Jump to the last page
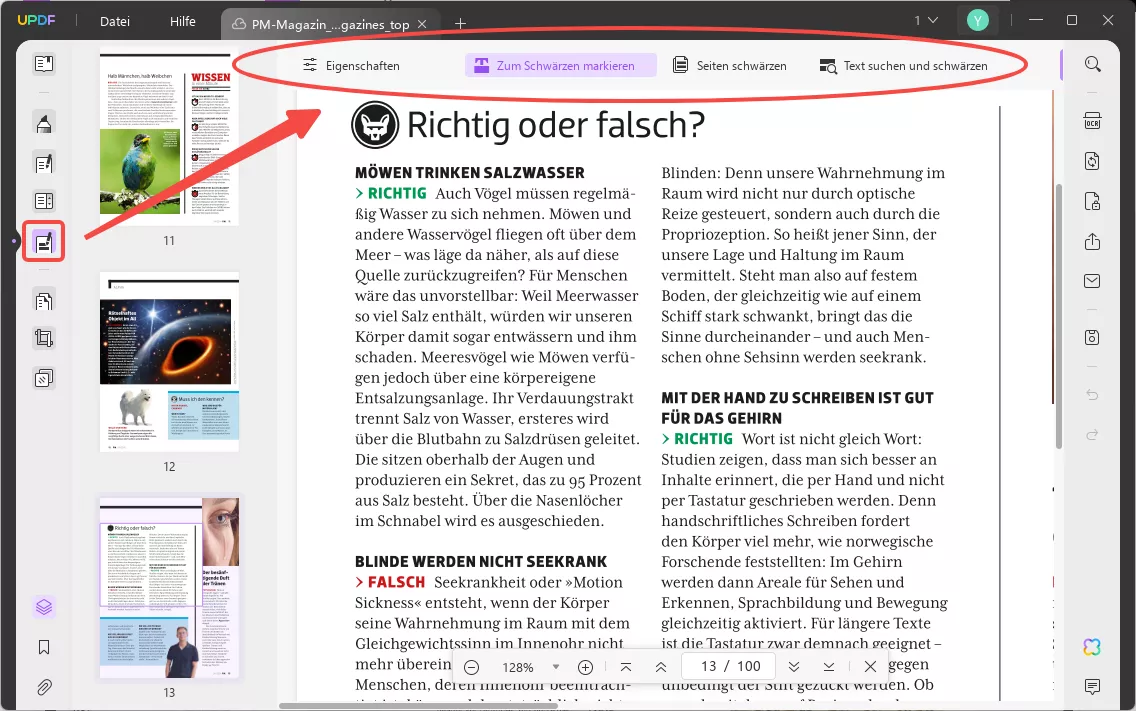This screenshot has height=711, width=1136. pyautogui.click(x=829, y=667)
